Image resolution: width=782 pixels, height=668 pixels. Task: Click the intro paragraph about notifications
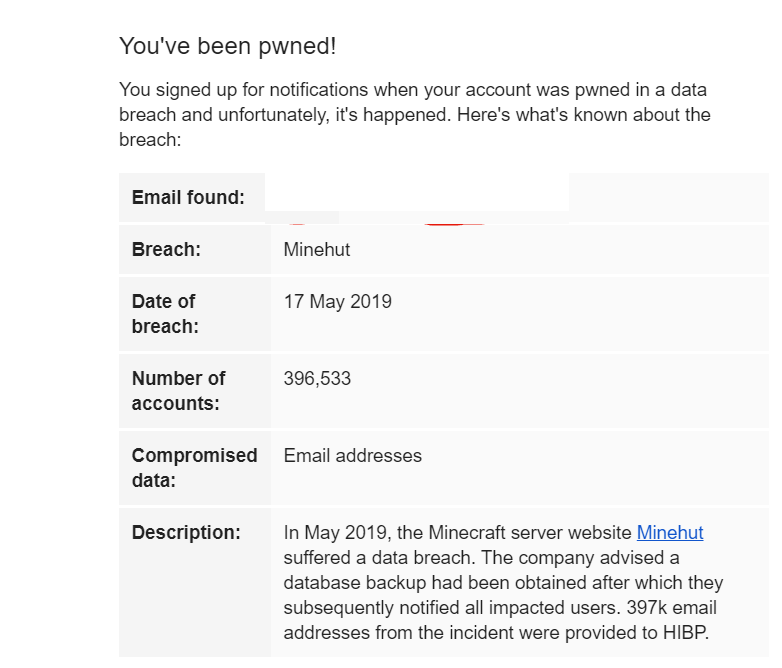414,115
